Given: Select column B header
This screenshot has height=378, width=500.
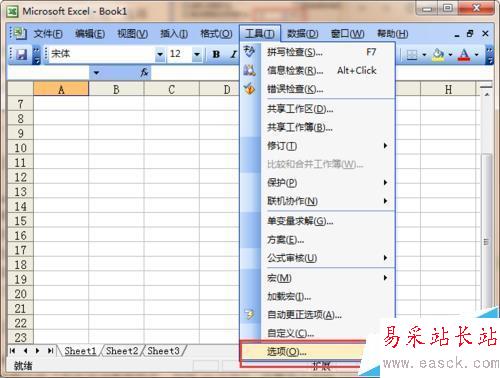Looking at the screenshot, I should pyautogui.click(x=116, y=89).
